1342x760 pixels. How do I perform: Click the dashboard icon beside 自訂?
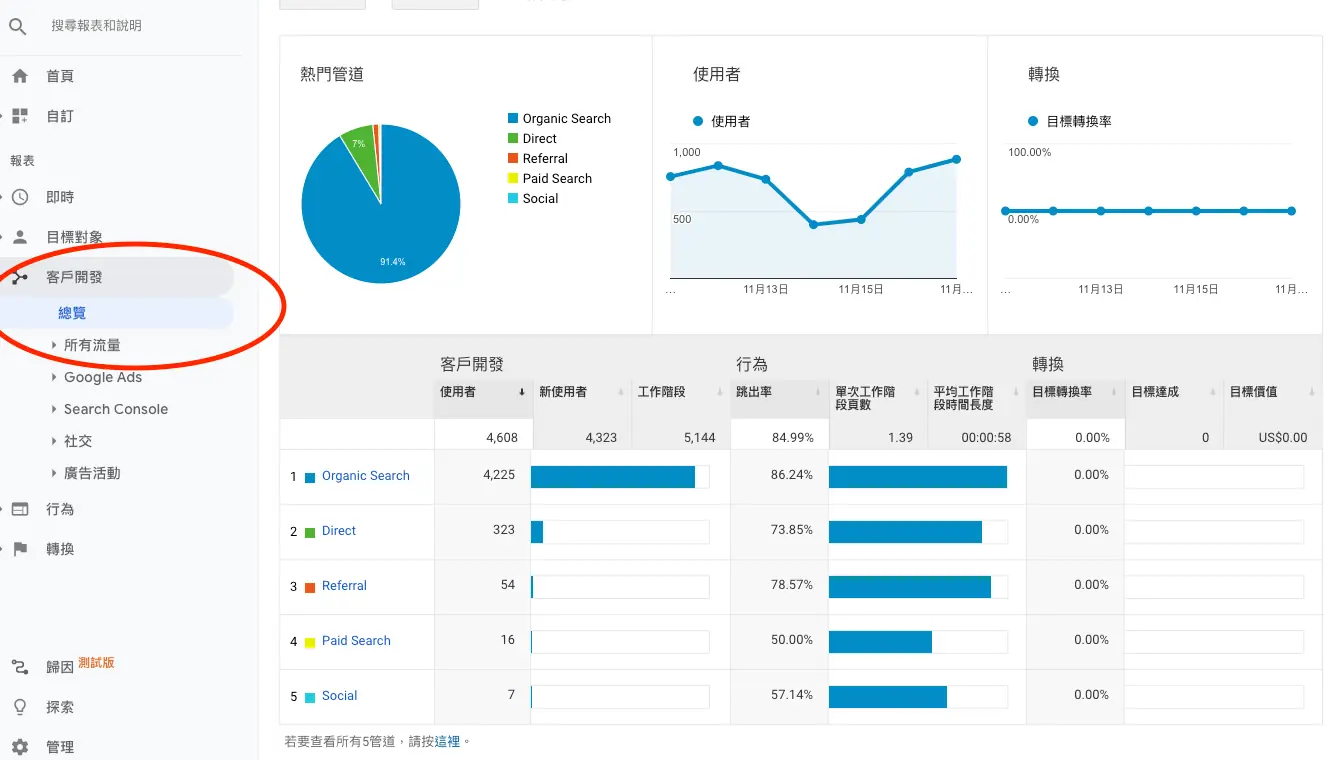(20, 116)
